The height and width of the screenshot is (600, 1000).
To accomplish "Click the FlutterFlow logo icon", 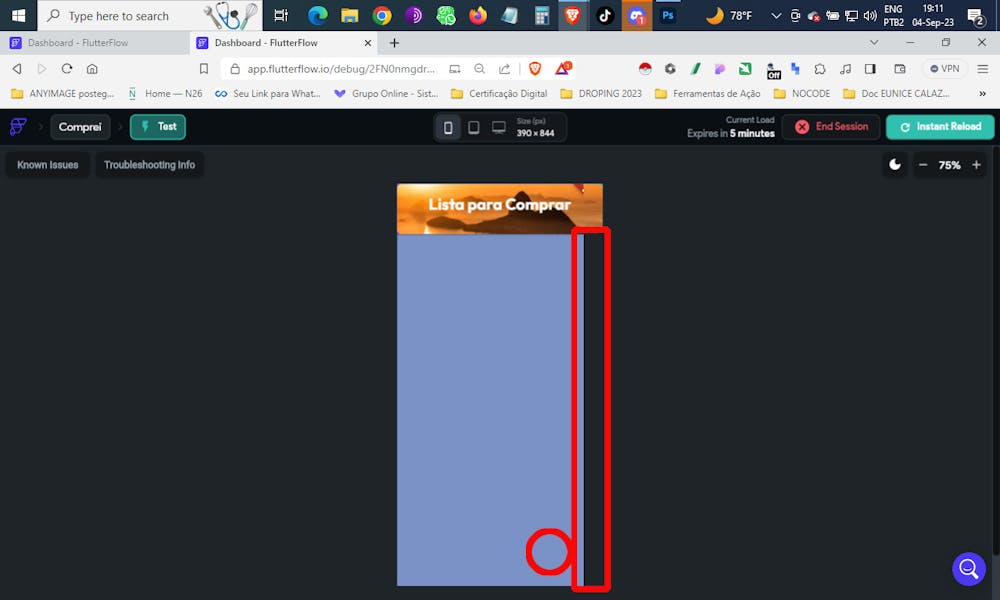I will [x=17, y=127].
